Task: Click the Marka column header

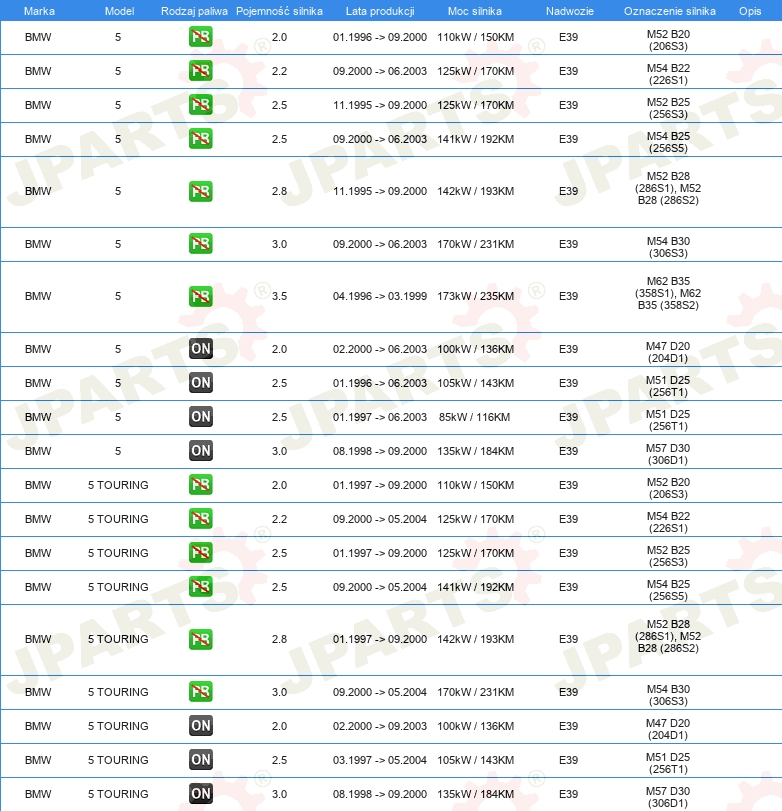Action: click(39, 11)
